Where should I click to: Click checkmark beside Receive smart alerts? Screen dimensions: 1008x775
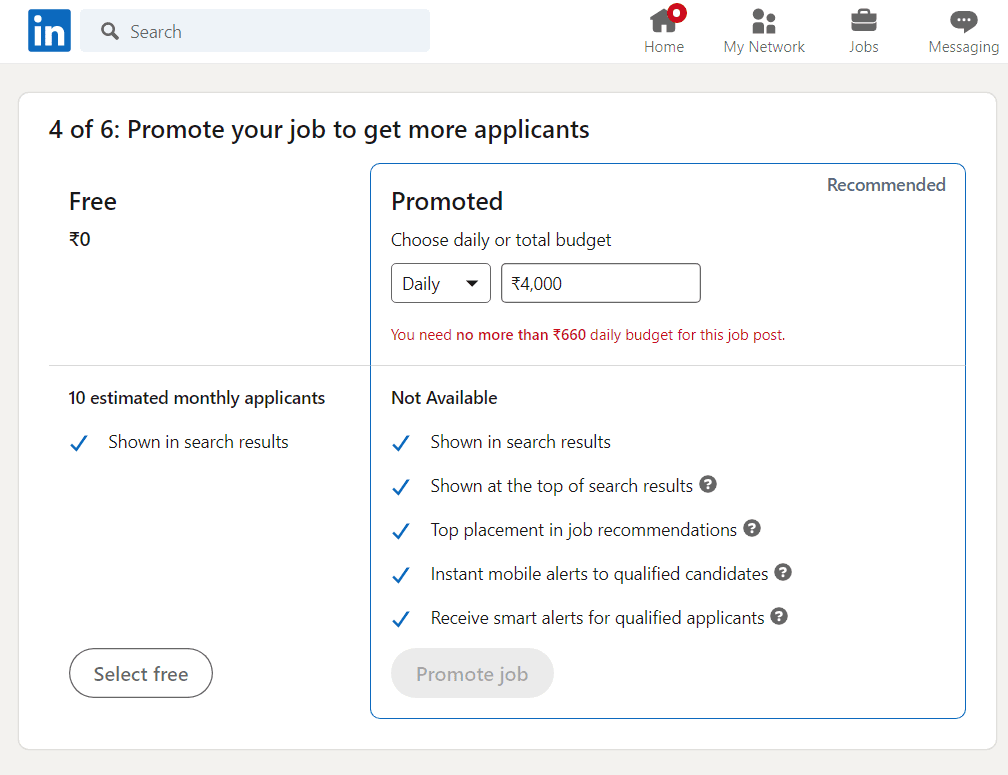click(x=401, y=619)
